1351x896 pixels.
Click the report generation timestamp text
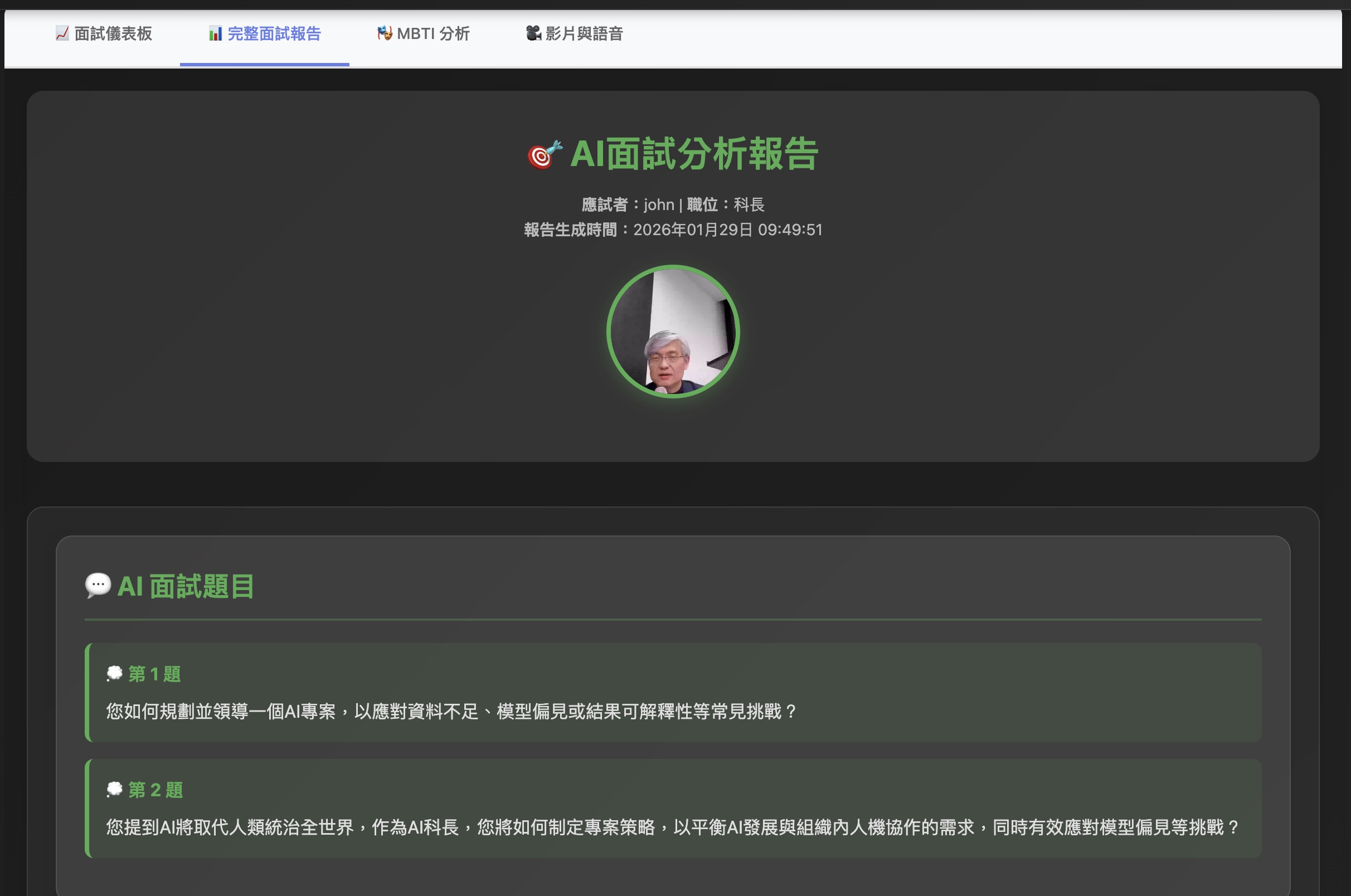coord(673,230)
